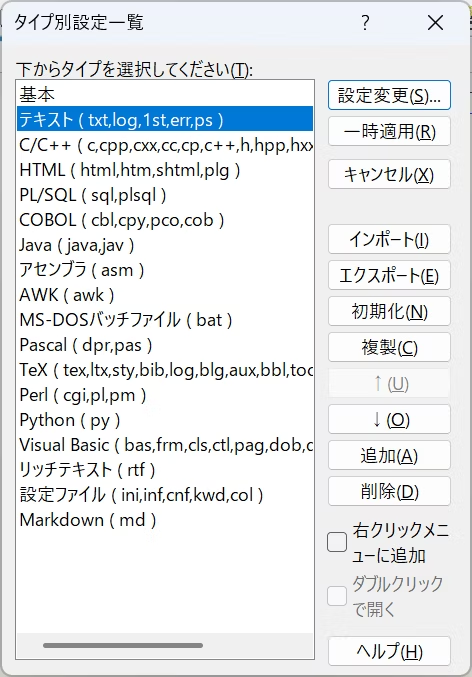
Task: Select the C/C++ type entry
Action: (165, 145)
